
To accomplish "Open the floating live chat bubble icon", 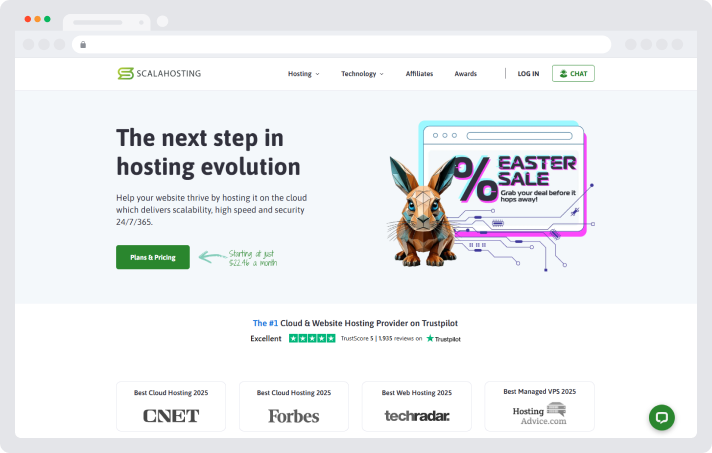I will 662,418.
